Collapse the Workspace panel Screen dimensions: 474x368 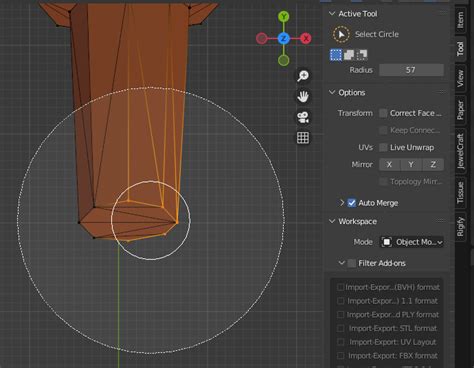pos(332,221)
